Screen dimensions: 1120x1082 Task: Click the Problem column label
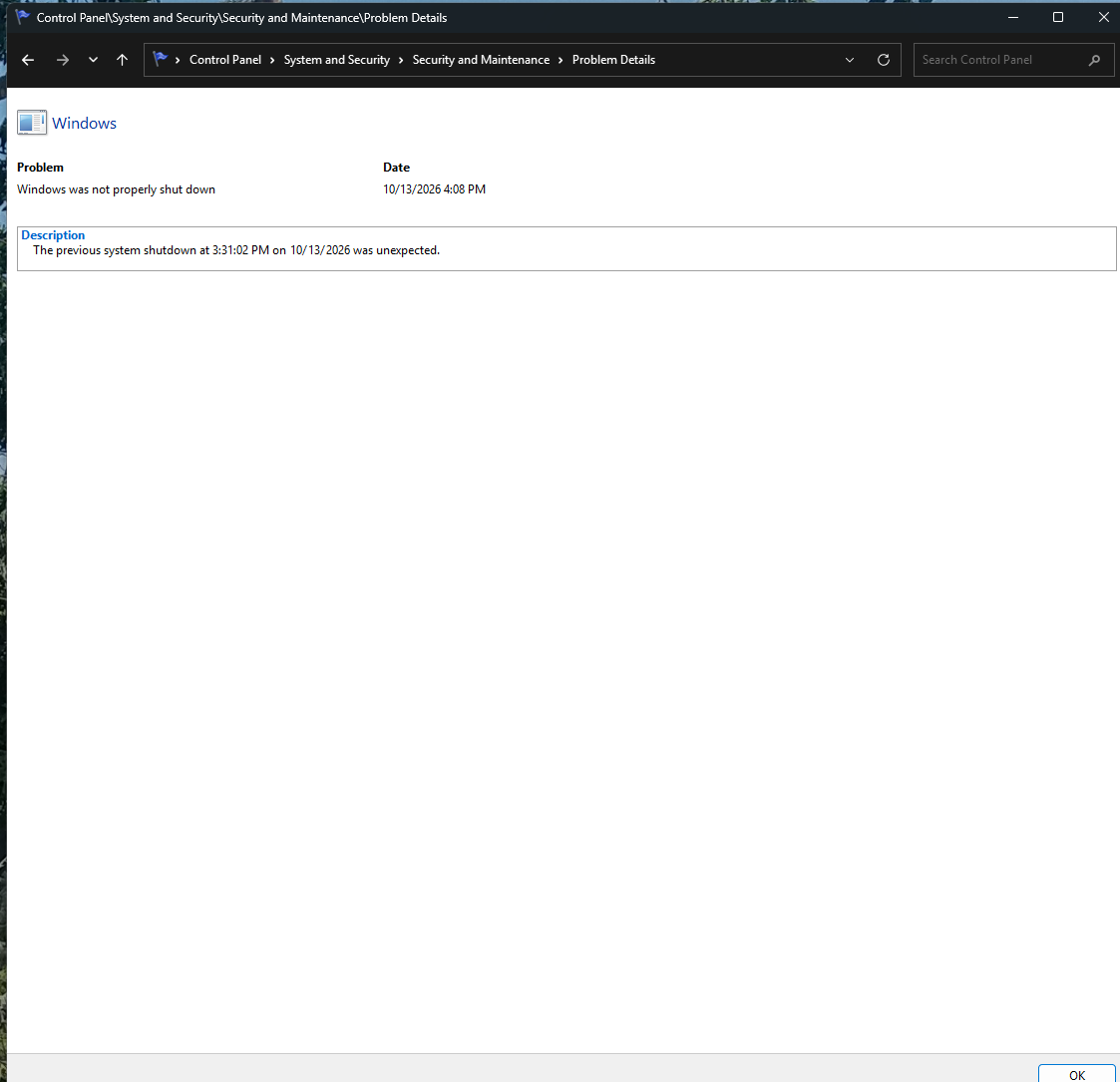tap(40, 168)
